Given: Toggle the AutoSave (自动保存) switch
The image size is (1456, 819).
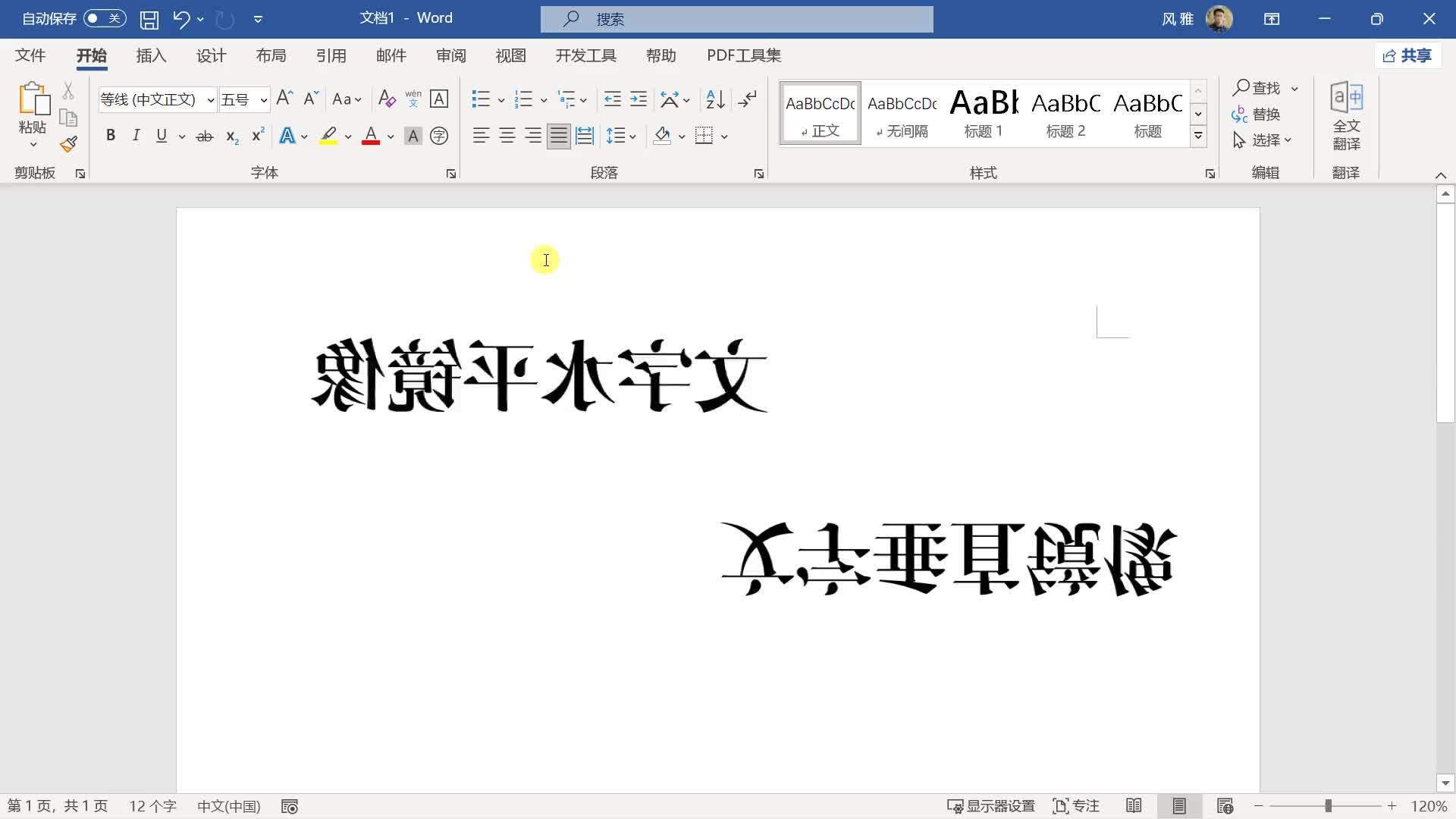Looking at the screenshot, I should pos(105,18).
